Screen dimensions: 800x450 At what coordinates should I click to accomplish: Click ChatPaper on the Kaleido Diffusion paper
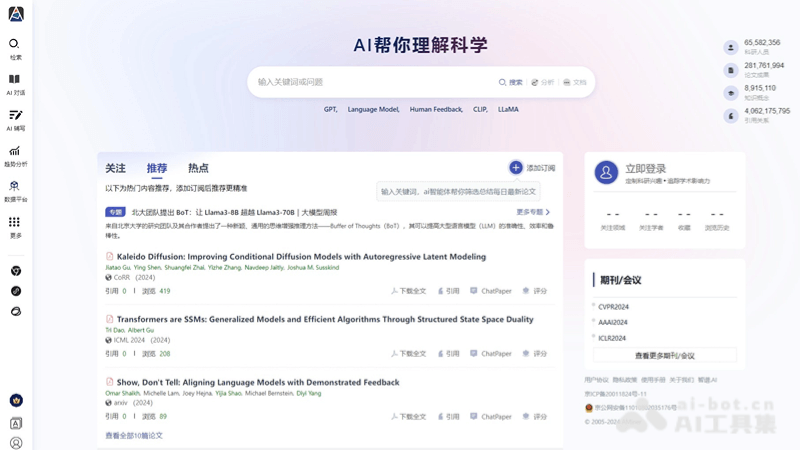click(x=491, y=291)
